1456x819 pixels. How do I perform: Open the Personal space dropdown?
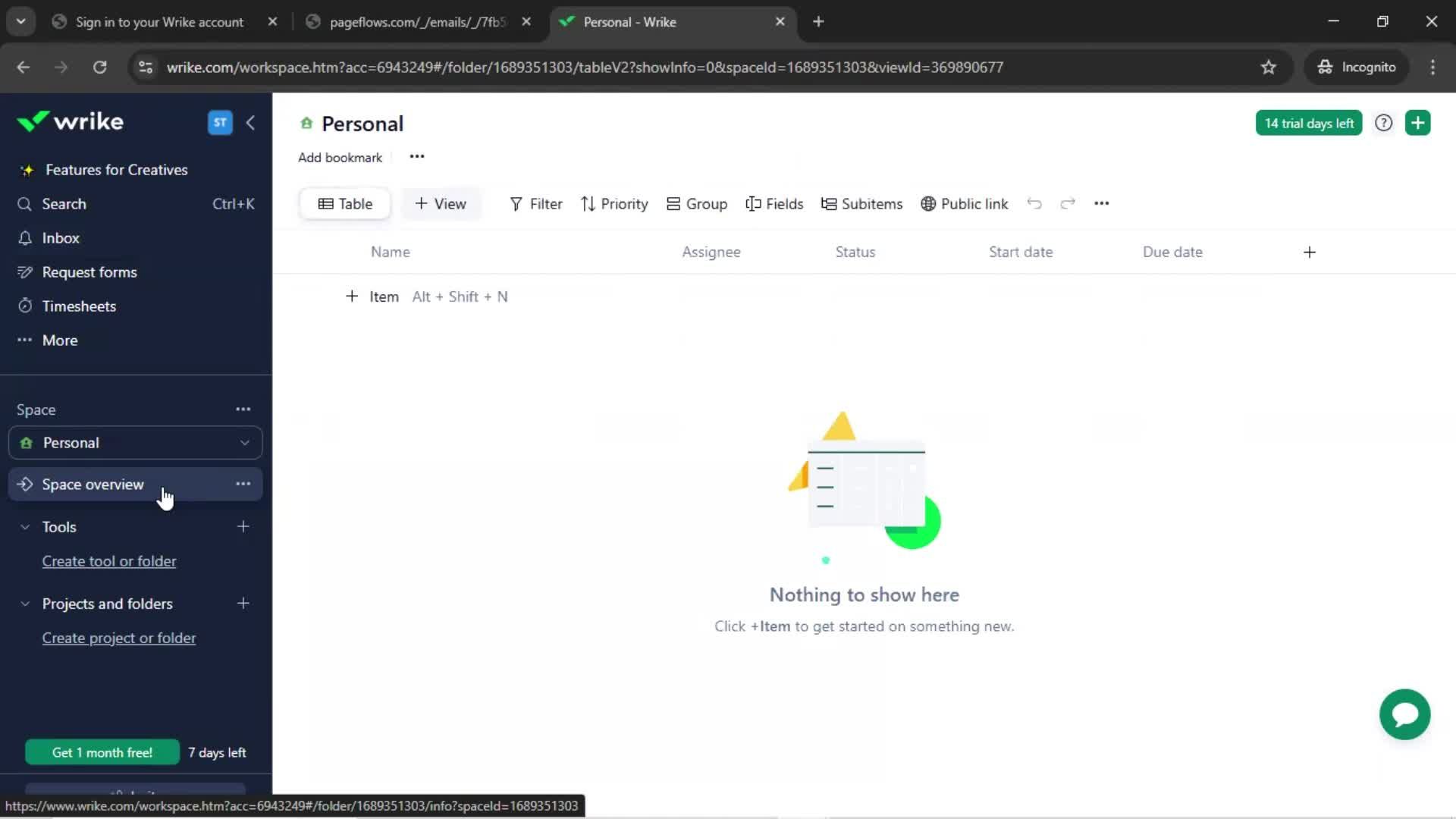(x=136, y=443)
